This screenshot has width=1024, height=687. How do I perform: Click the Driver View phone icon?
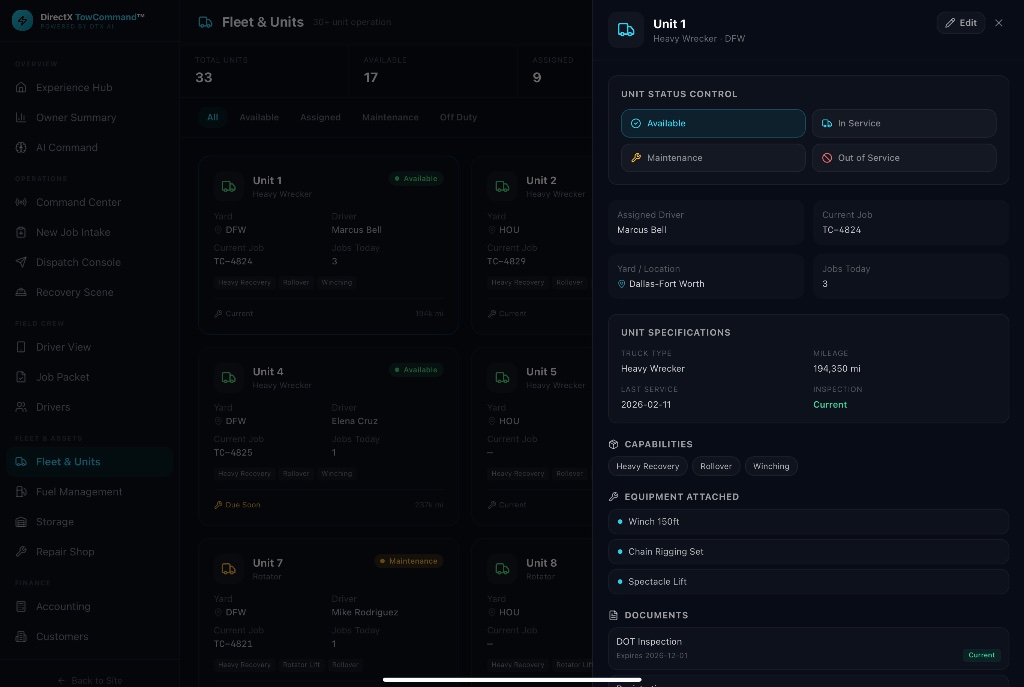(21, 347)
